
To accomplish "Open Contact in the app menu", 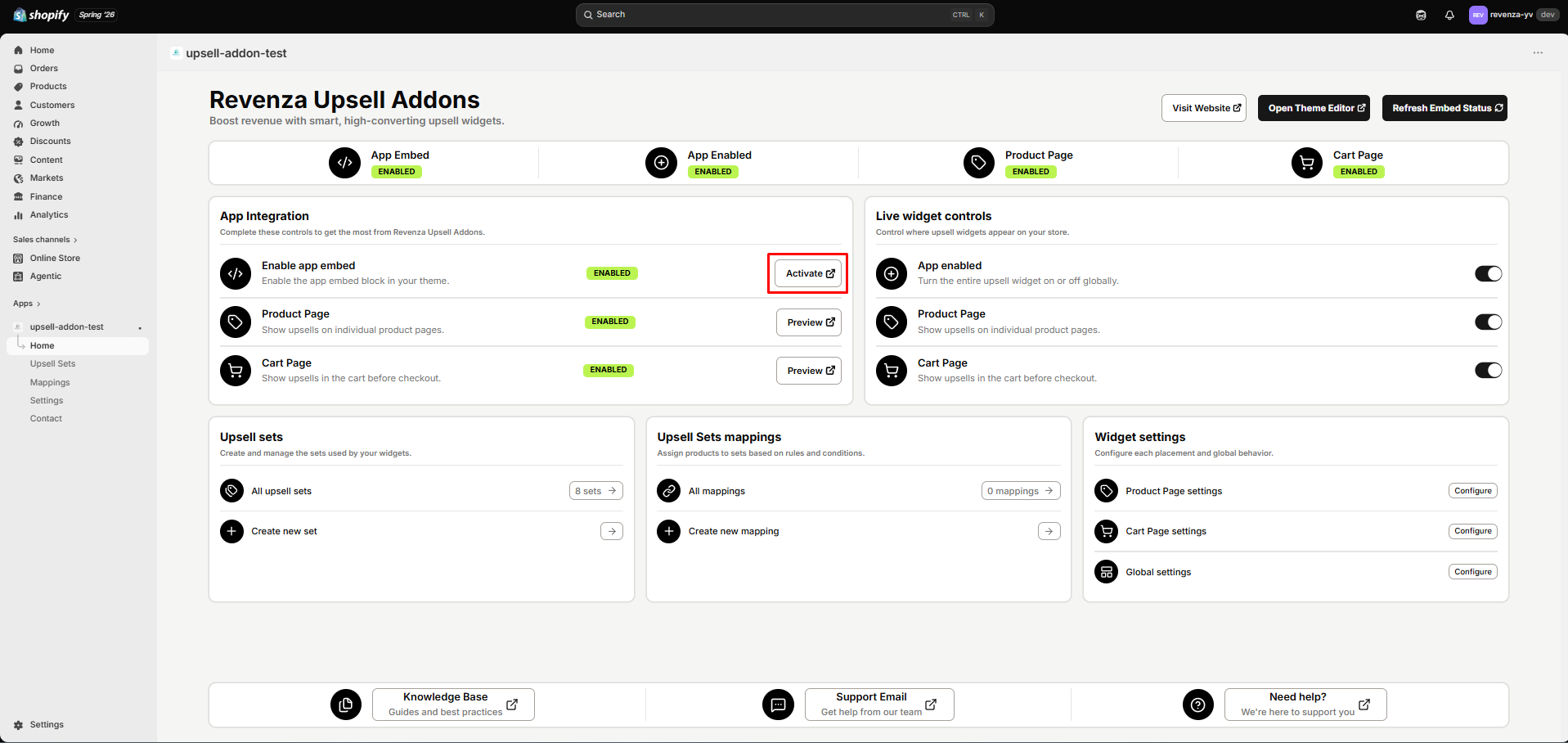I will pos(46,419).
